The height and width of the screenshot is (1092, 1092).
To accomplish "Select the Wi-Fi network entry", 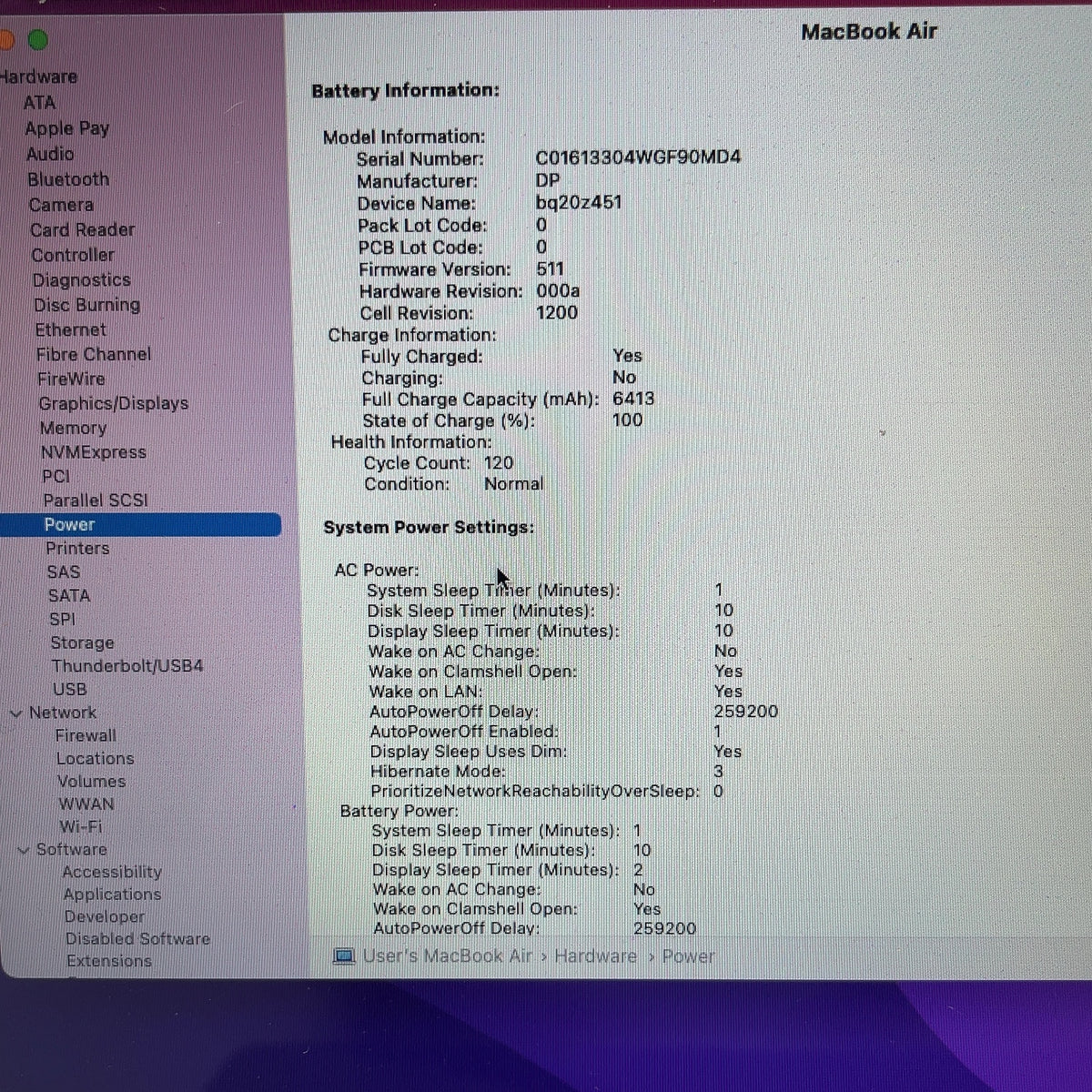I will (x=81, y=827).
